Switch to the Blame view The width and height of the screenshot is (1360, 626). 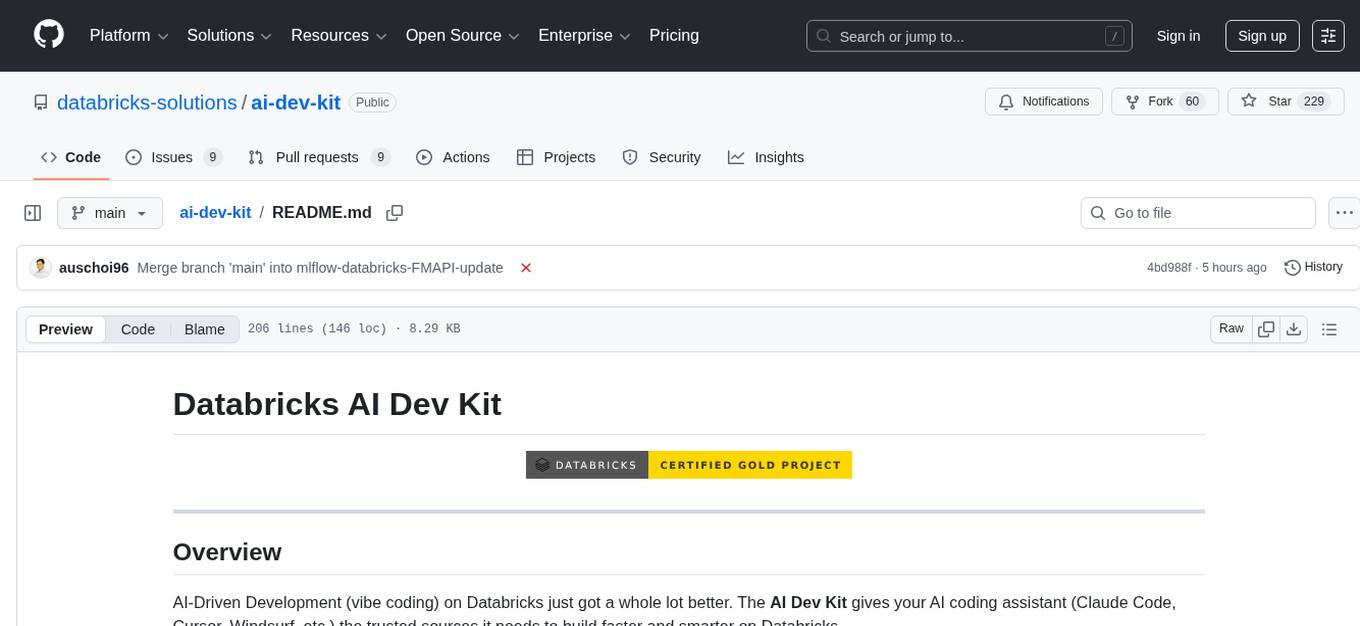(x=204, y=329)
